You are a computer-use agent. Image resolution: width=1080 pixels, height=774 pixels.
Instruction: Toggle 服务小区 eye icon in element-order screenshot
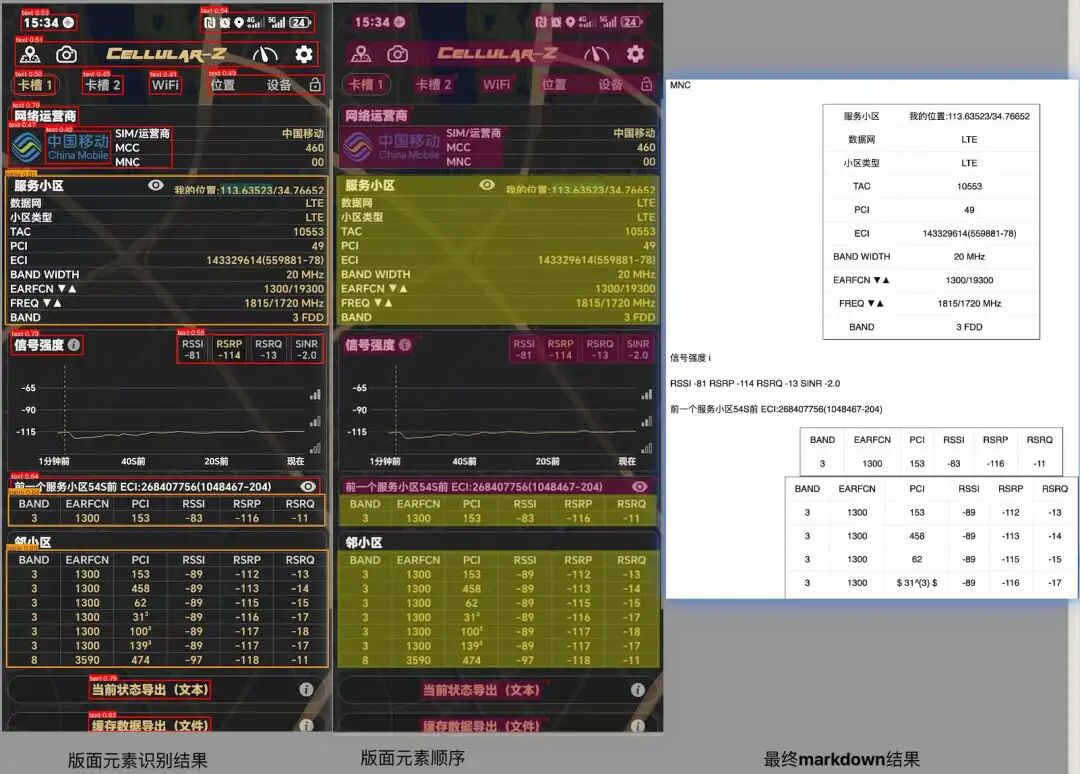[x=487, y=185]
